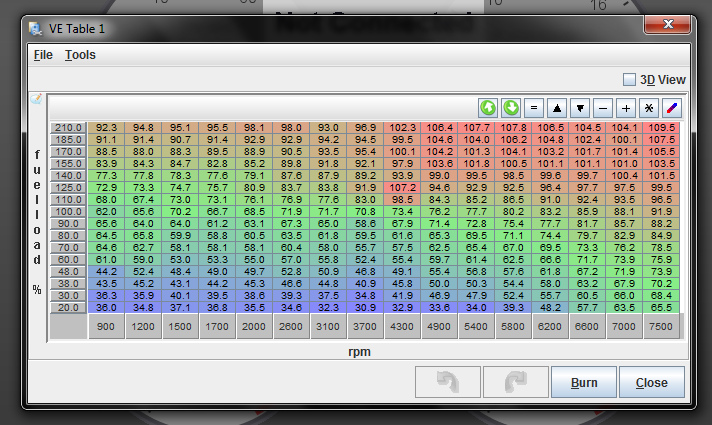Click the black up-triangle increment icon
This screenshot has width=712, height=425.
click(x=557, y=107)
